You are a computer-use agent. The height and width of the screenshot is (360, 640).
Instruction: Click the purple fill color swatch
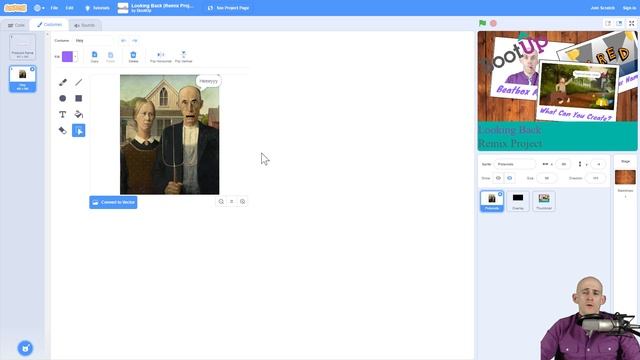[67, 57]
